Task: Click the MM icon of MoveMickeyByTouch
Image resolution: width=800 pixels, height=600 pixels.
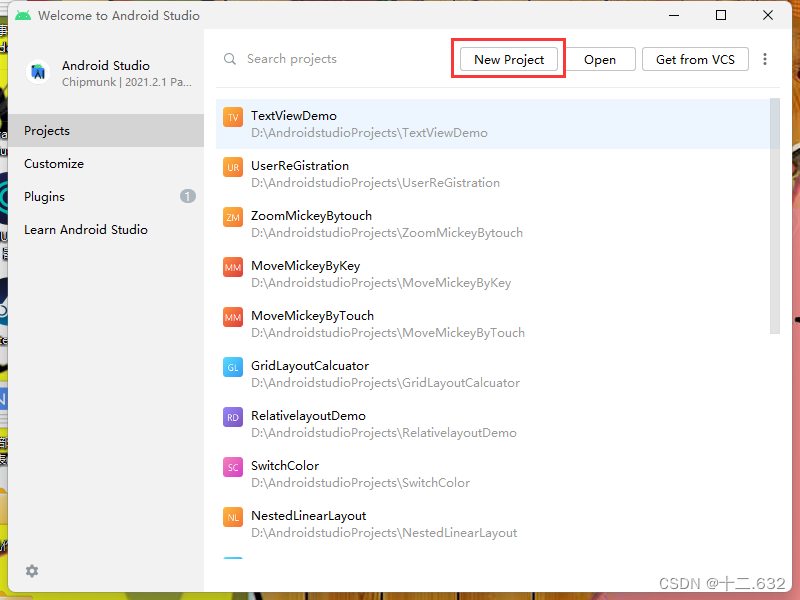Action: click(x=233, y=317)
